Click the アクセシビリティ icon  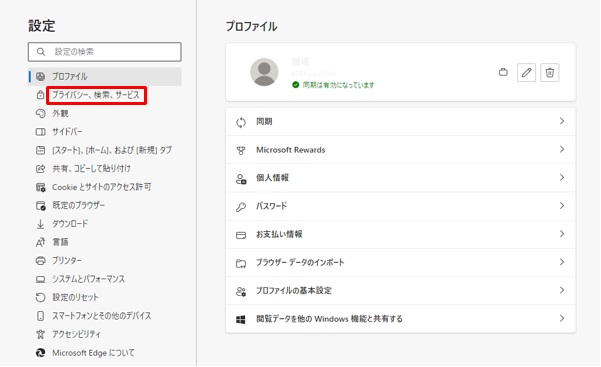click(x=40, y=334)
